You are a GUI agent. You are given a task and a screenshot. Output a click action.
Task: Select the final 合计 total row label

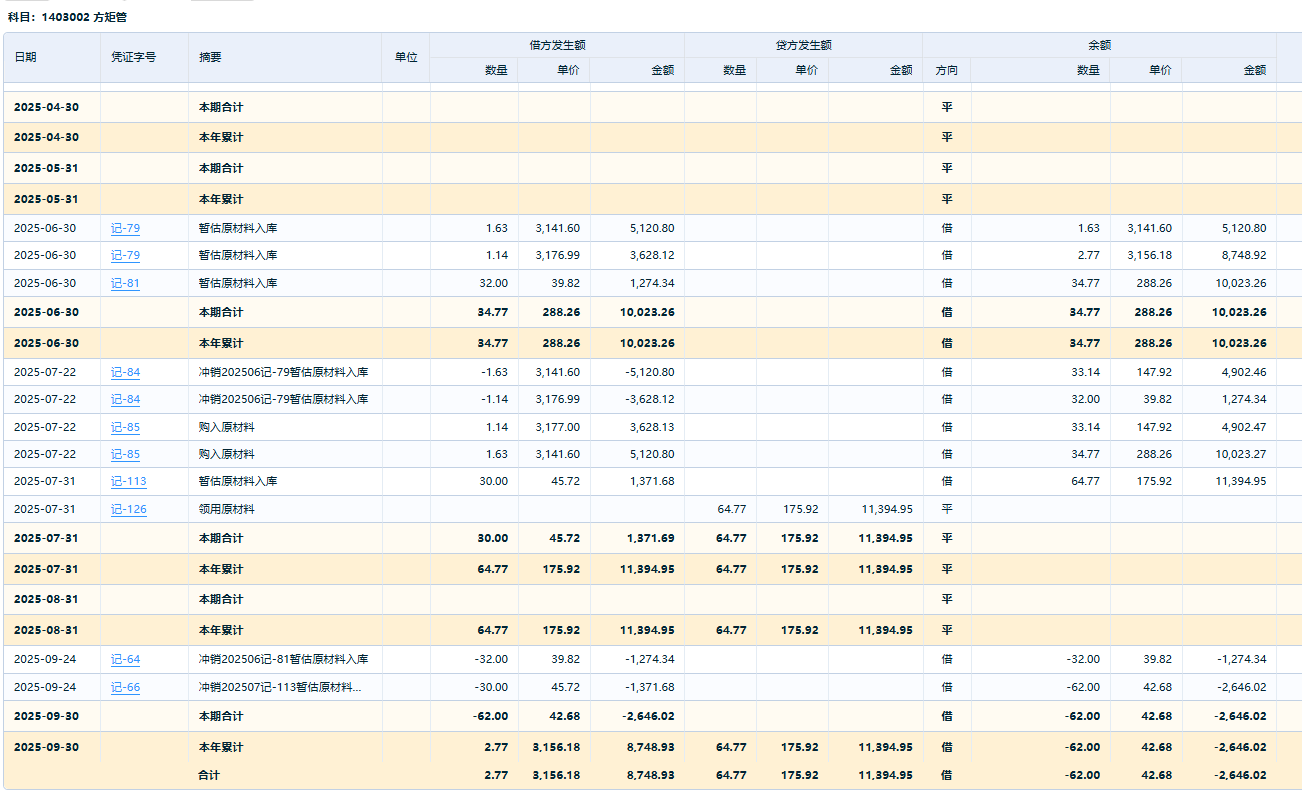pyautogui.click(x=209, y=776)
